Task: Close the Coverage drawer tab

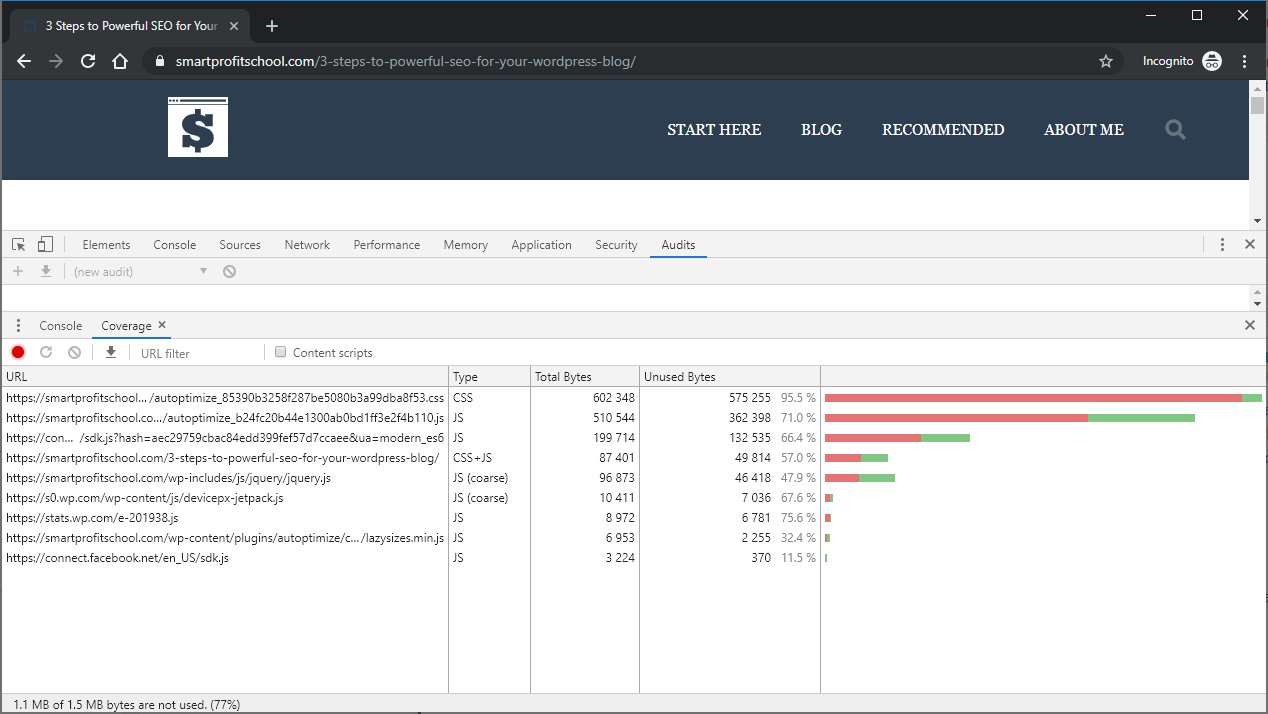Action: pos(162,325)
